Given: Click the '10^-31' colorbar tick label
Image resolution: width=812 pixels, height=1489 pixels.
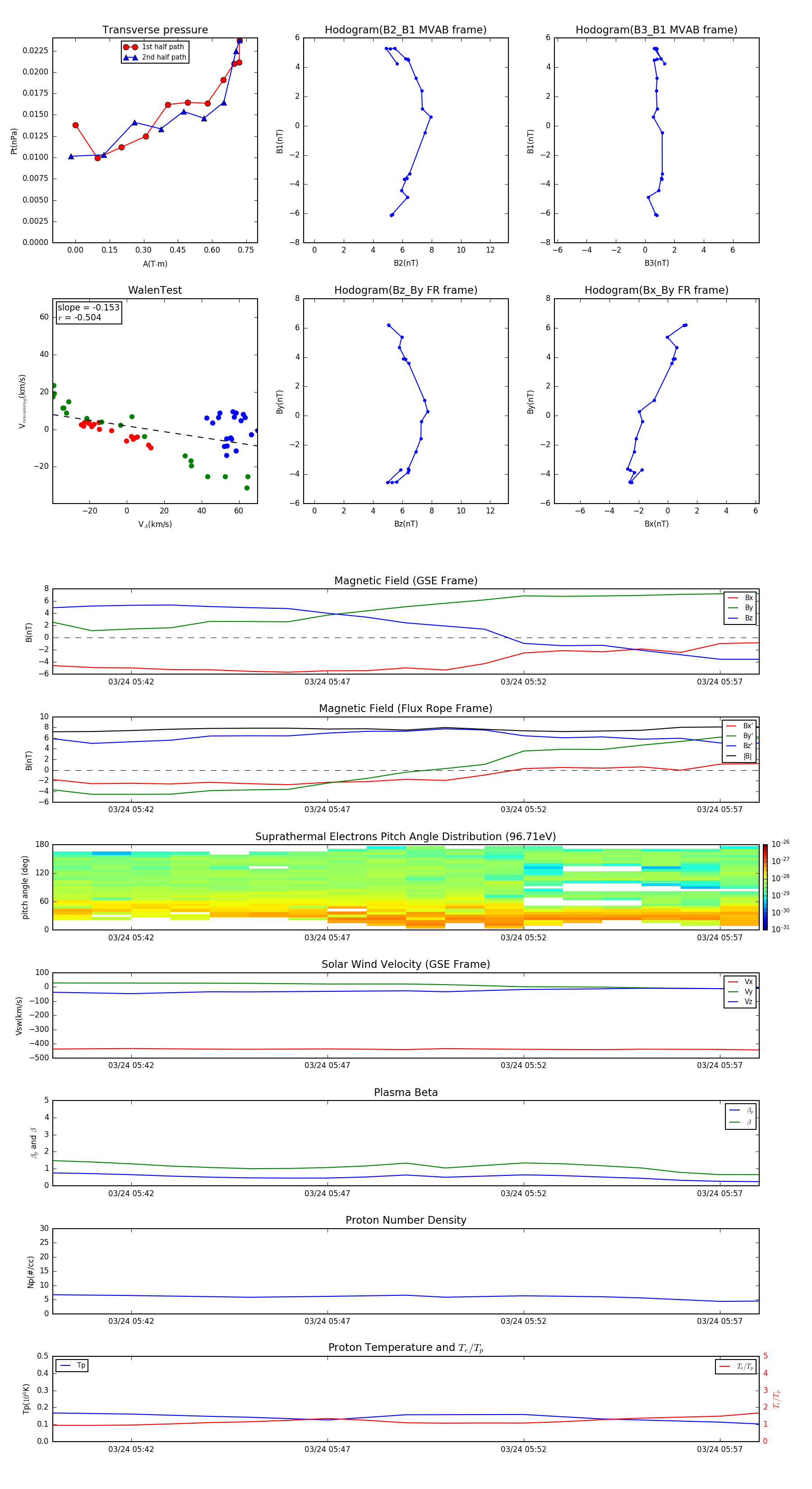Looking at the screenshot, I should [x=780, y=929].
